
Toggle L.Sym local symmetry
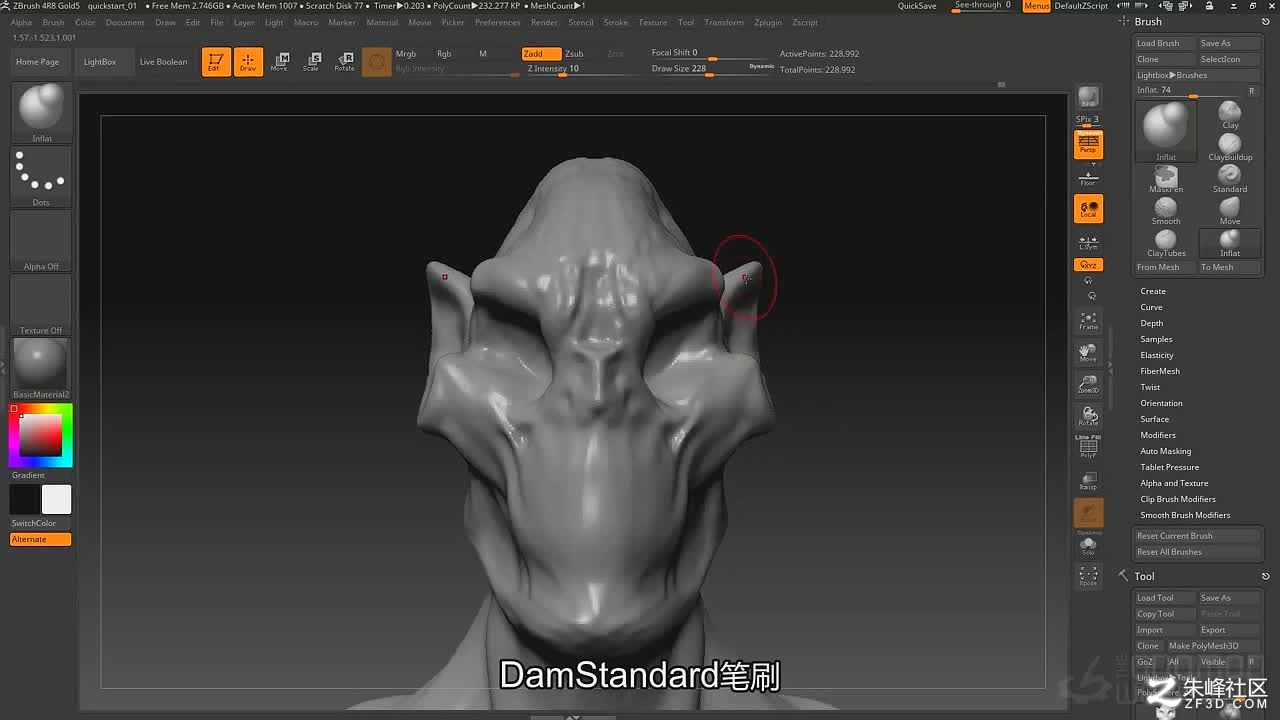click(1088, 242)
